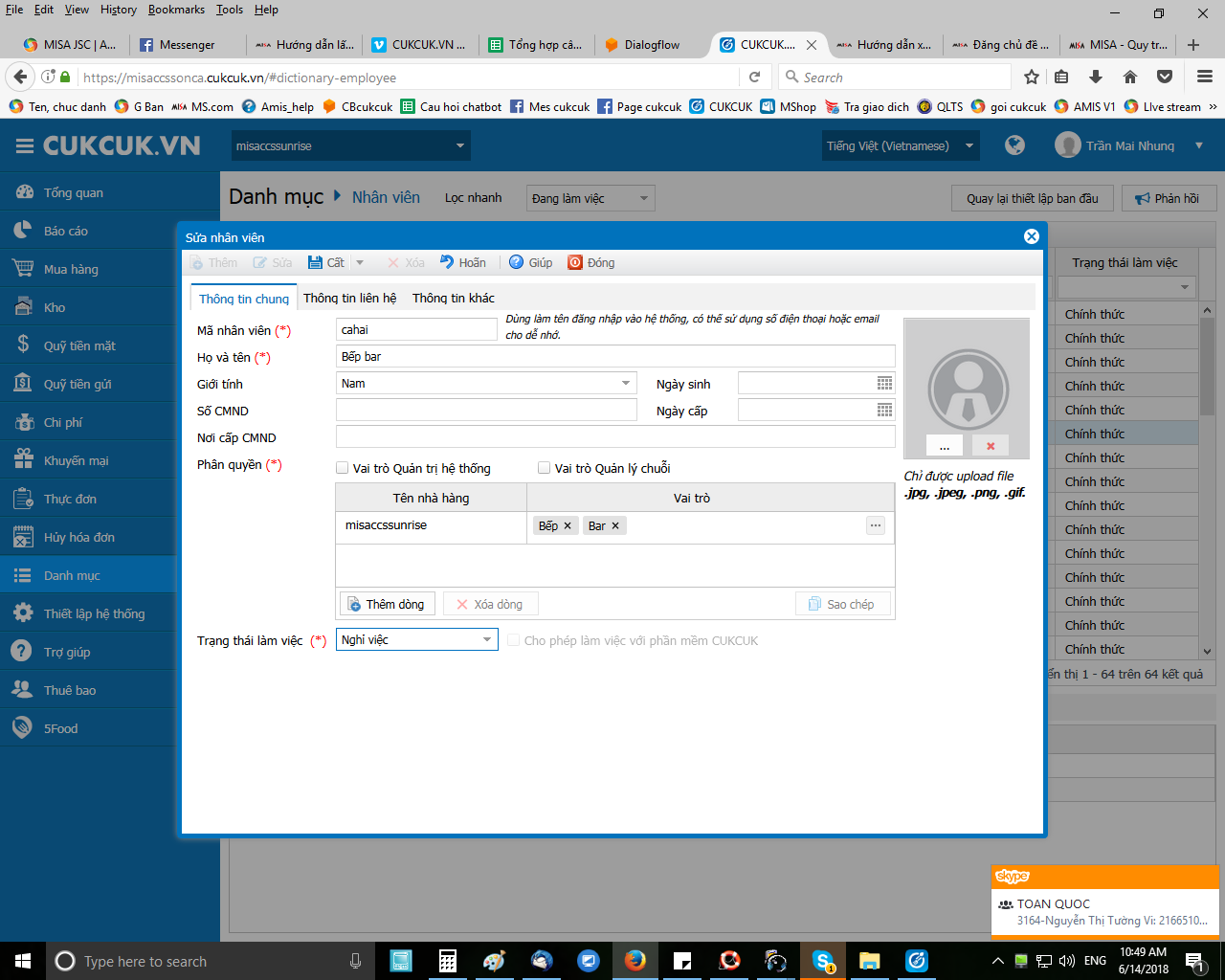Open the CBcukcuk bookmark
The image size is (1225, 980).
tap(357, 106)
